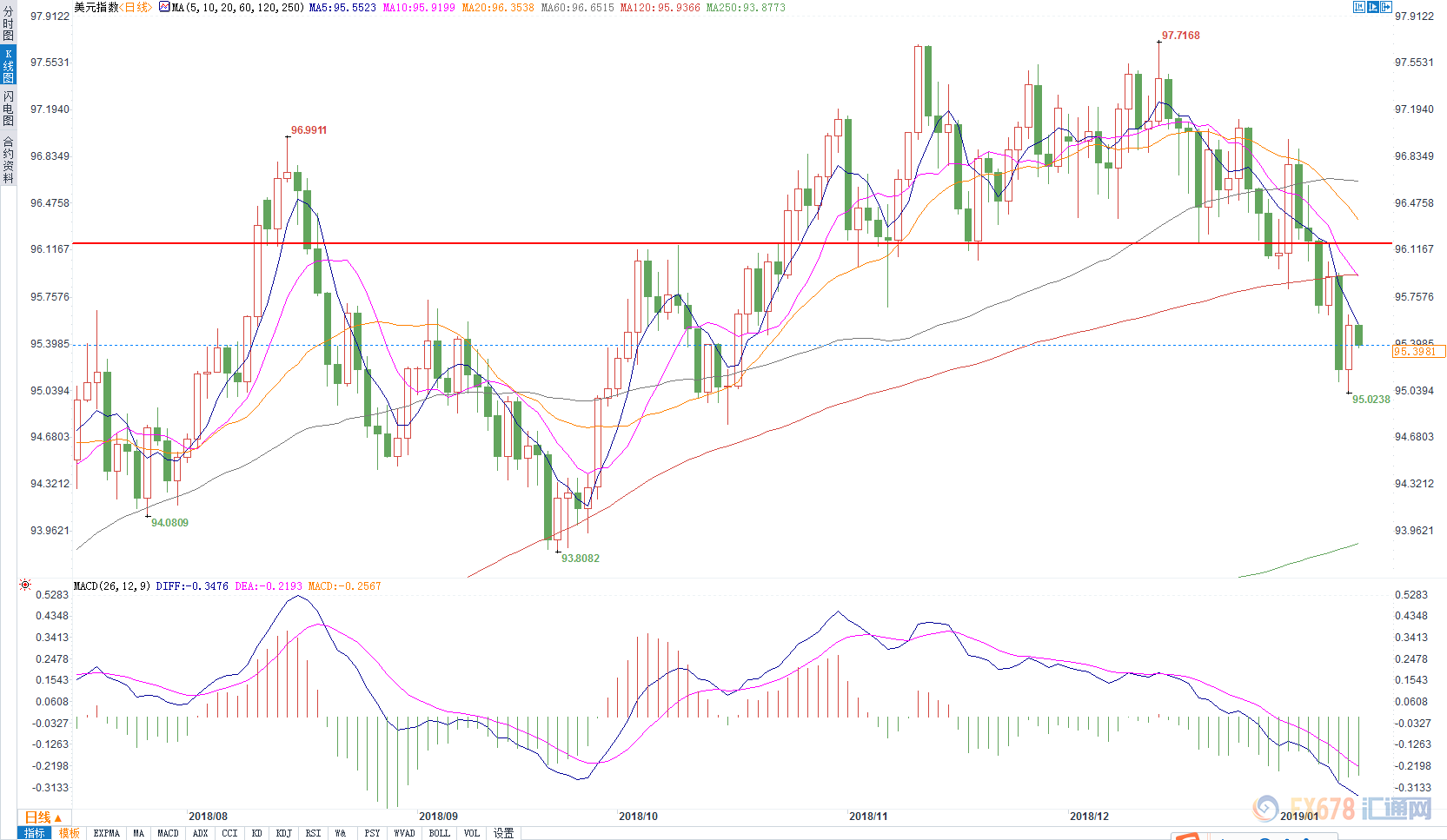Click the first axis-mode icon at top right
The image size is (1447, 840).
point(1359,7)
